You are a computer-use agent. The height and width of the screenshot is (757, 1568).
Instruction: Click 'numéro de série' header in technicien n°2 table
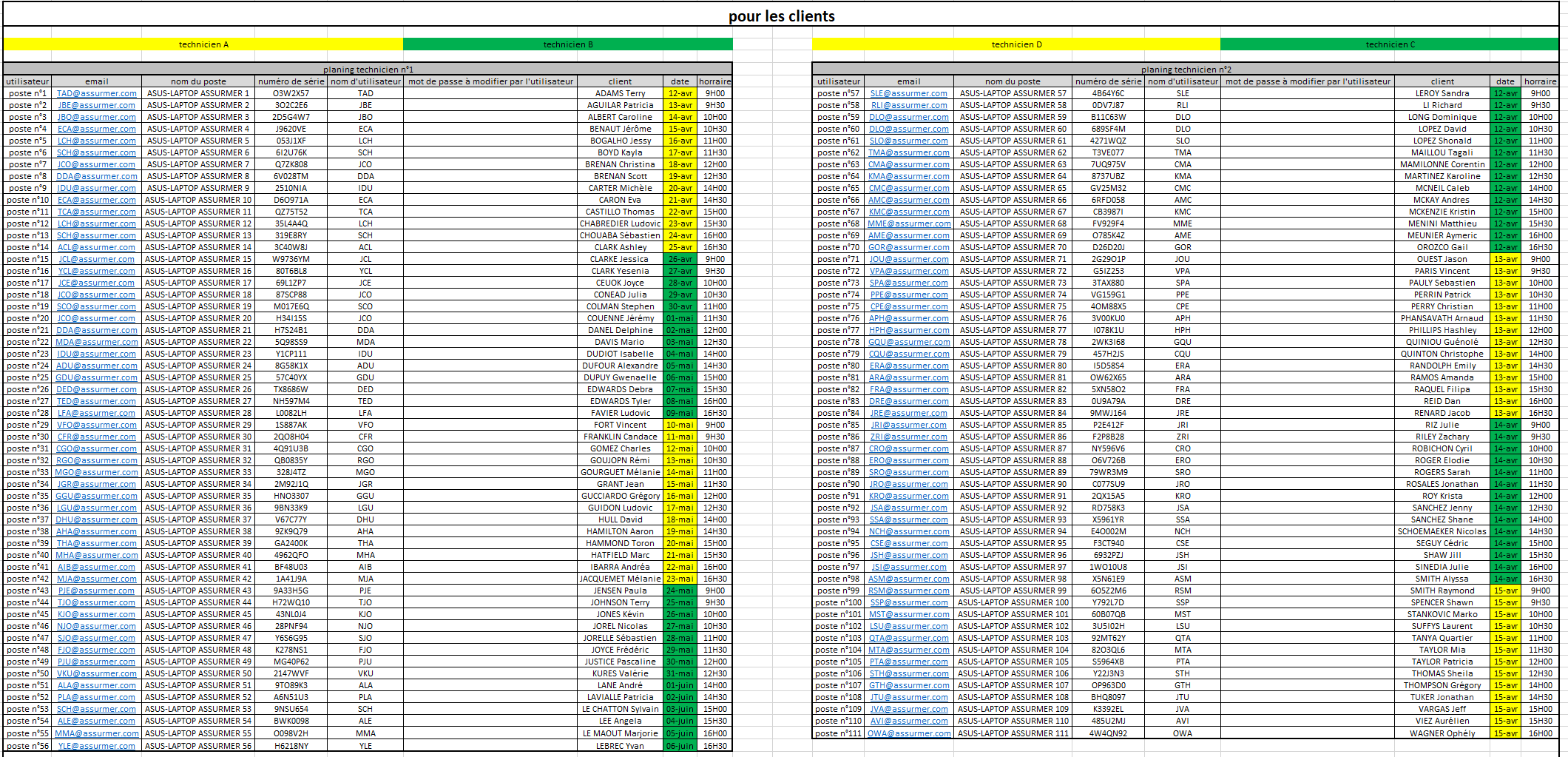pyautogui.click(x=1108, y=81)
